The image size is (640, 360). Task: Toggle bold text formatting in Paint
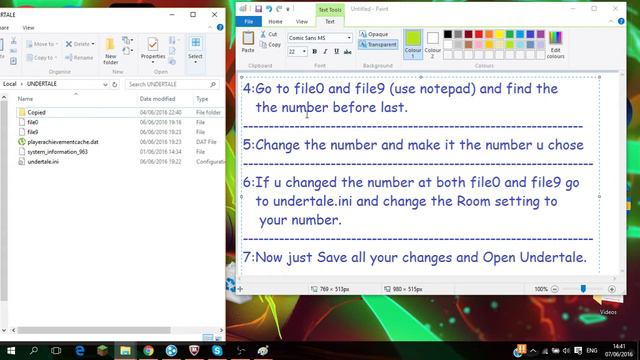pyautogui.click(x=314, y=51)
